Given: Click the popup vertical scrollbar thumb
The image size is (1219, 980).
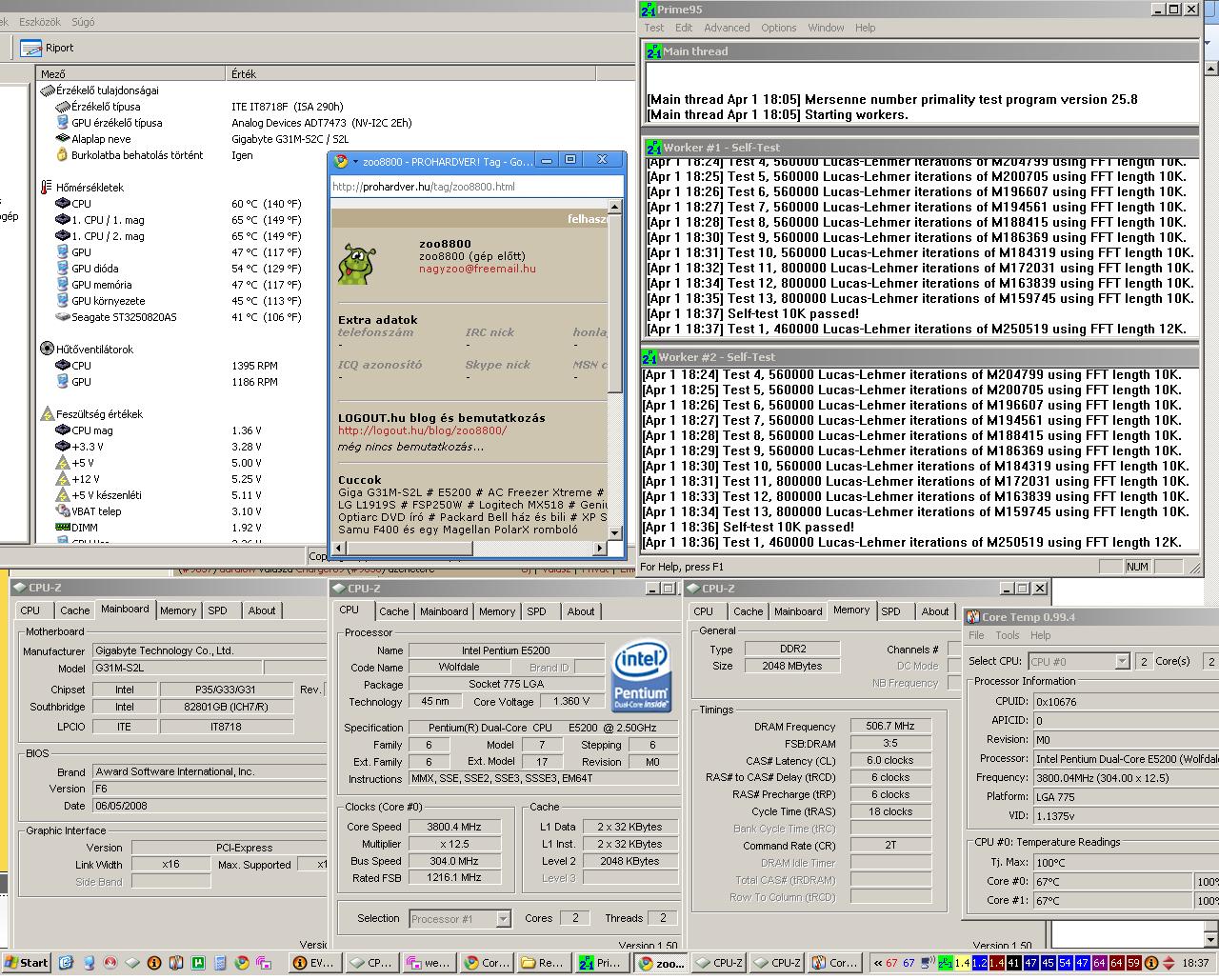Looking at the screenshot, I should (x=614, y=302).
